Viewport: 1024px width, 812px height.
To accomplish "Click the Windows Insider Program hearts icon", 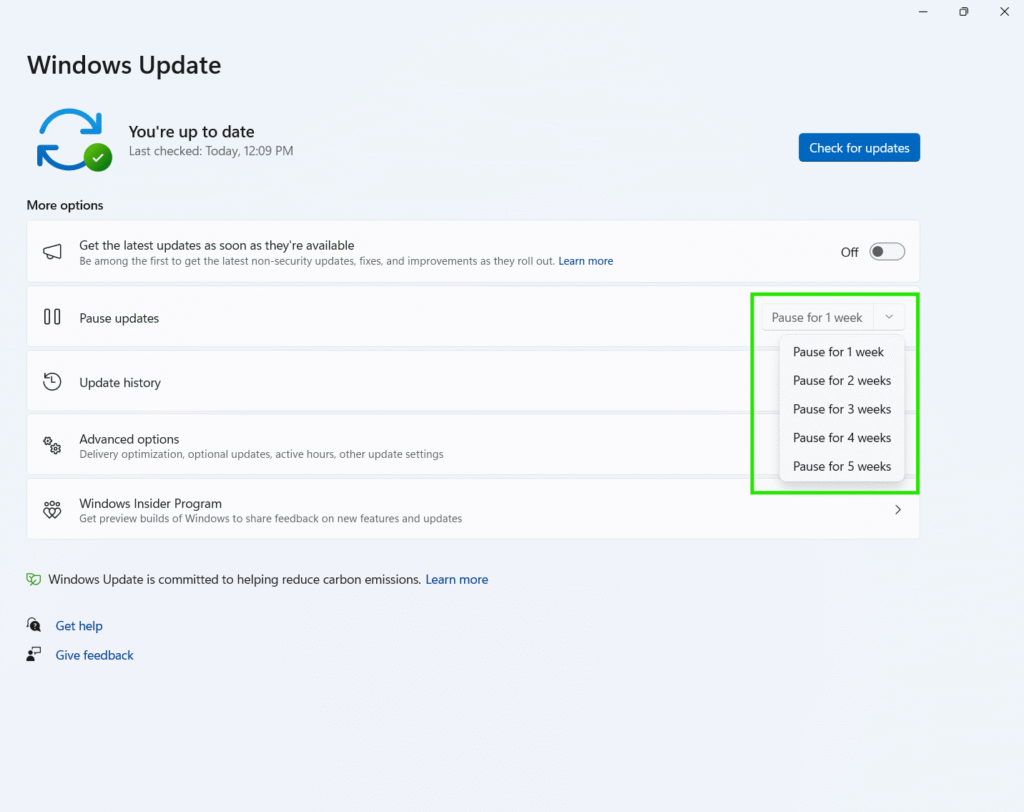I will click(x=52, y=510).
